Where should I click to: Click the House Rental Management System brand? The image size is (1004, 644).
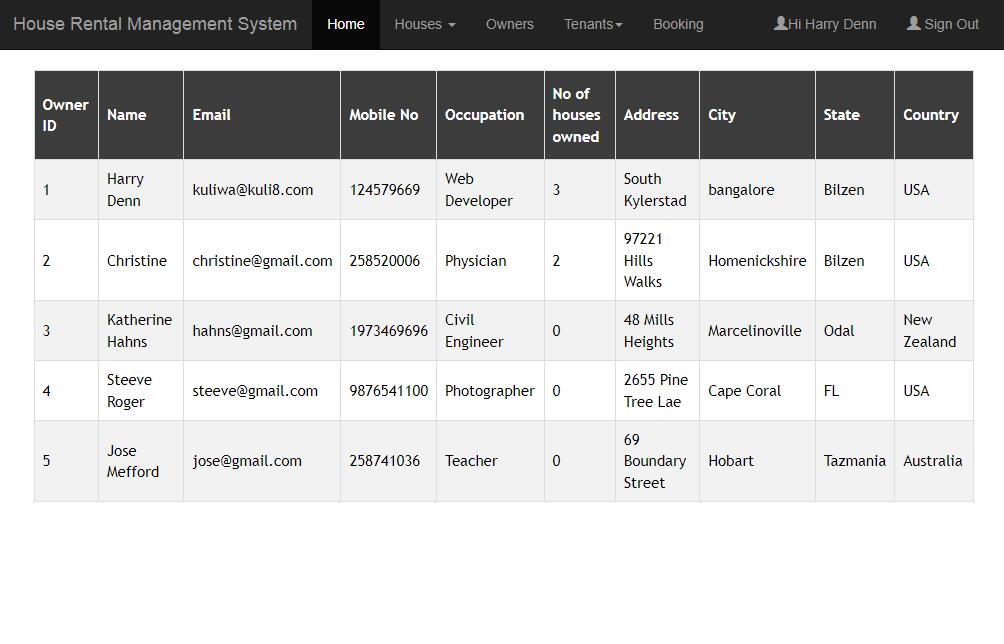tap(155, 24)
